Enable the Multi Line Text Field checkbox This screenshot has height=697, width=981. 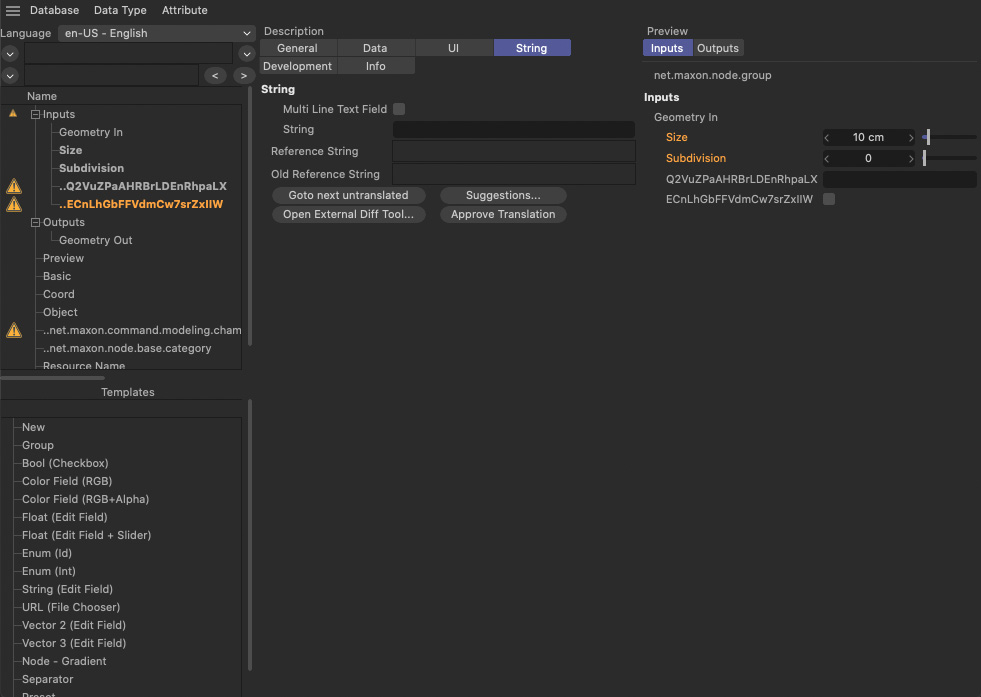[399, 109]
